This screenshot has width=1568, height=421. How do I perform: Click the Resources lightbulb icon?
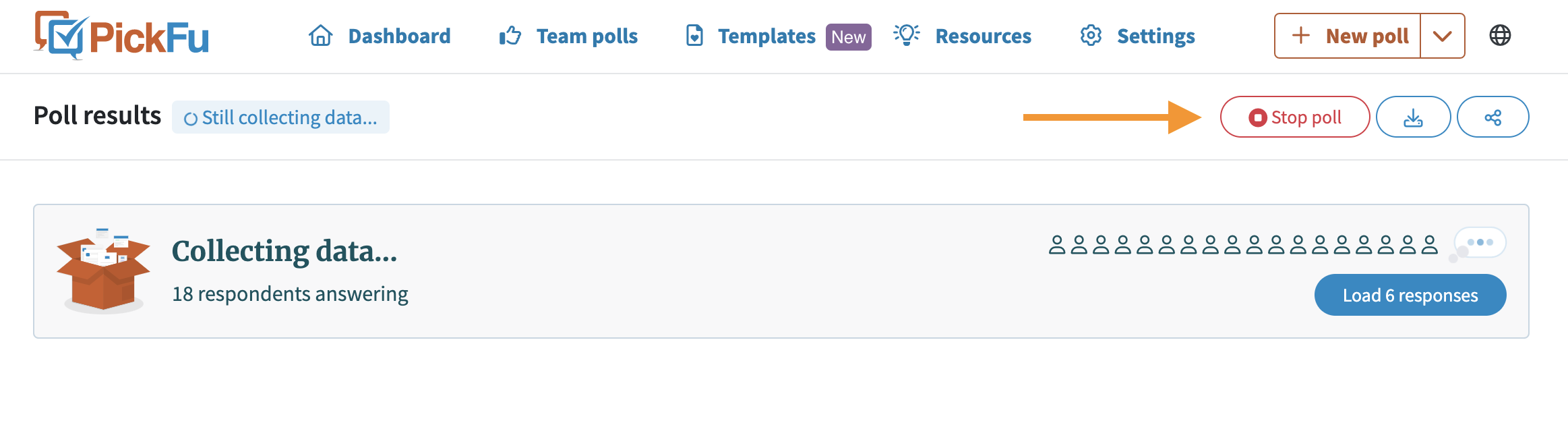(907, 35)
